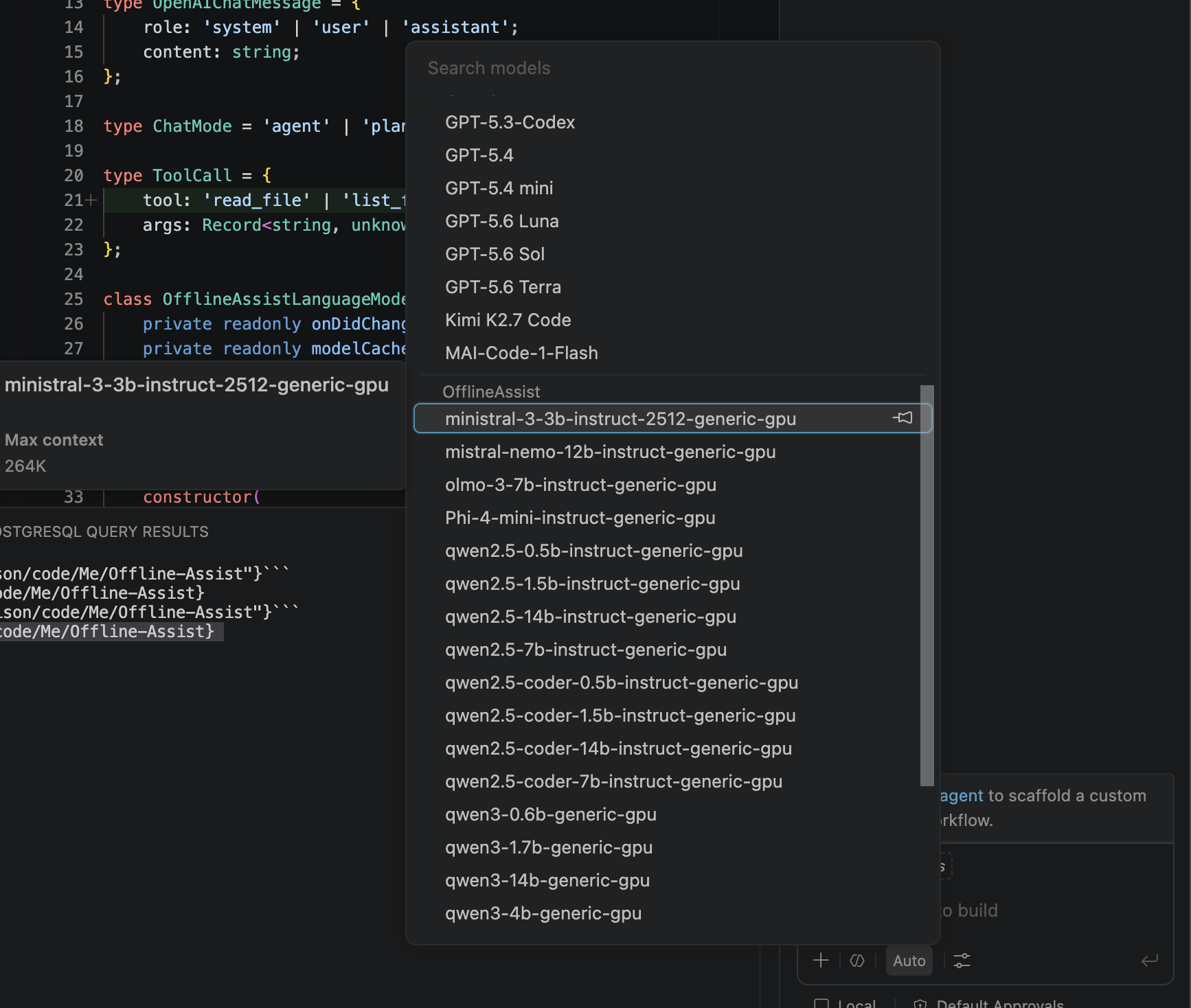Click the OfflineAssist group header
The width and height of the screenshot is (1191, 1008).
coord(491,392)
